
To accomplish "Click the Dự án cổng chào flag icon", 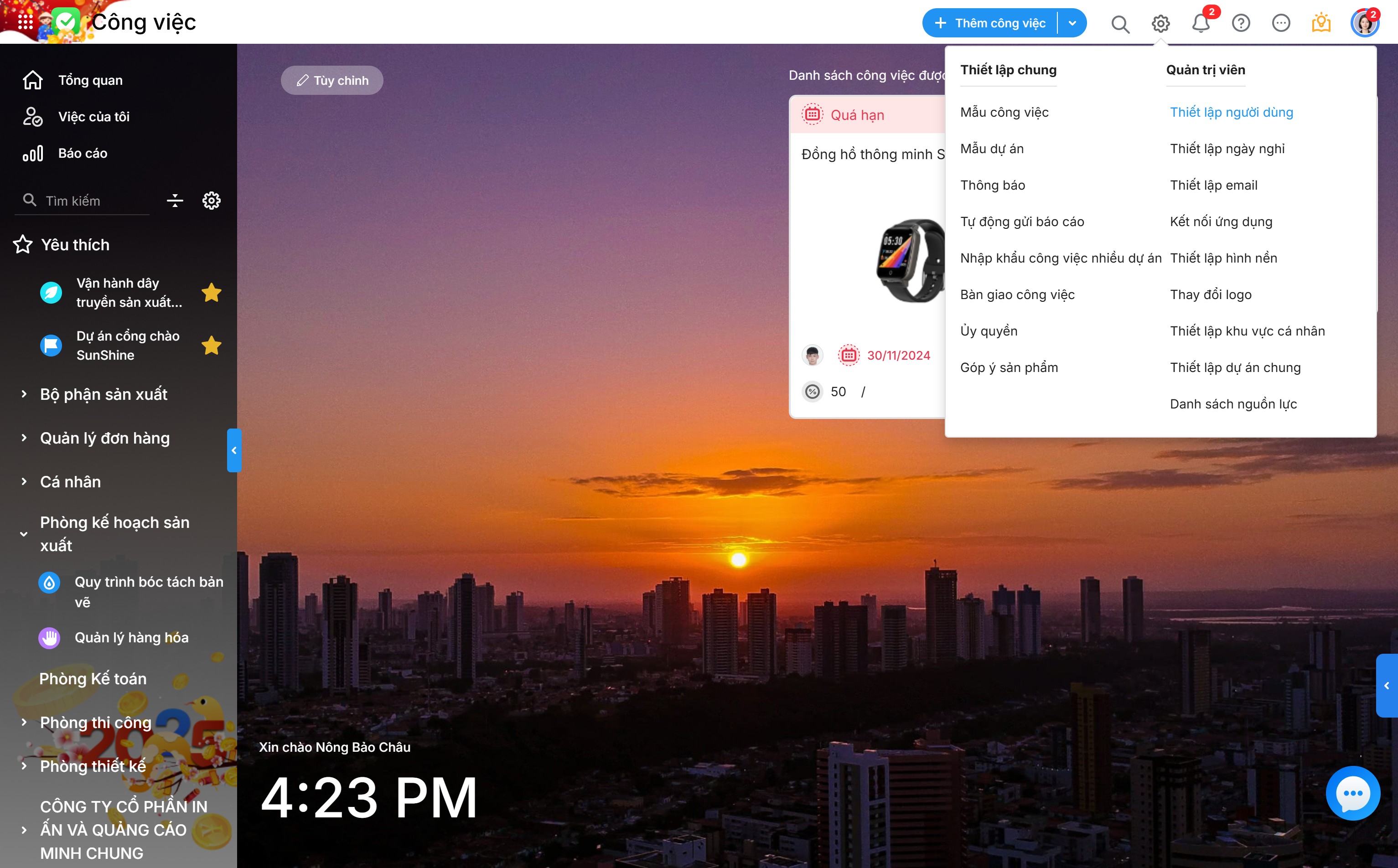I will 51,346.
